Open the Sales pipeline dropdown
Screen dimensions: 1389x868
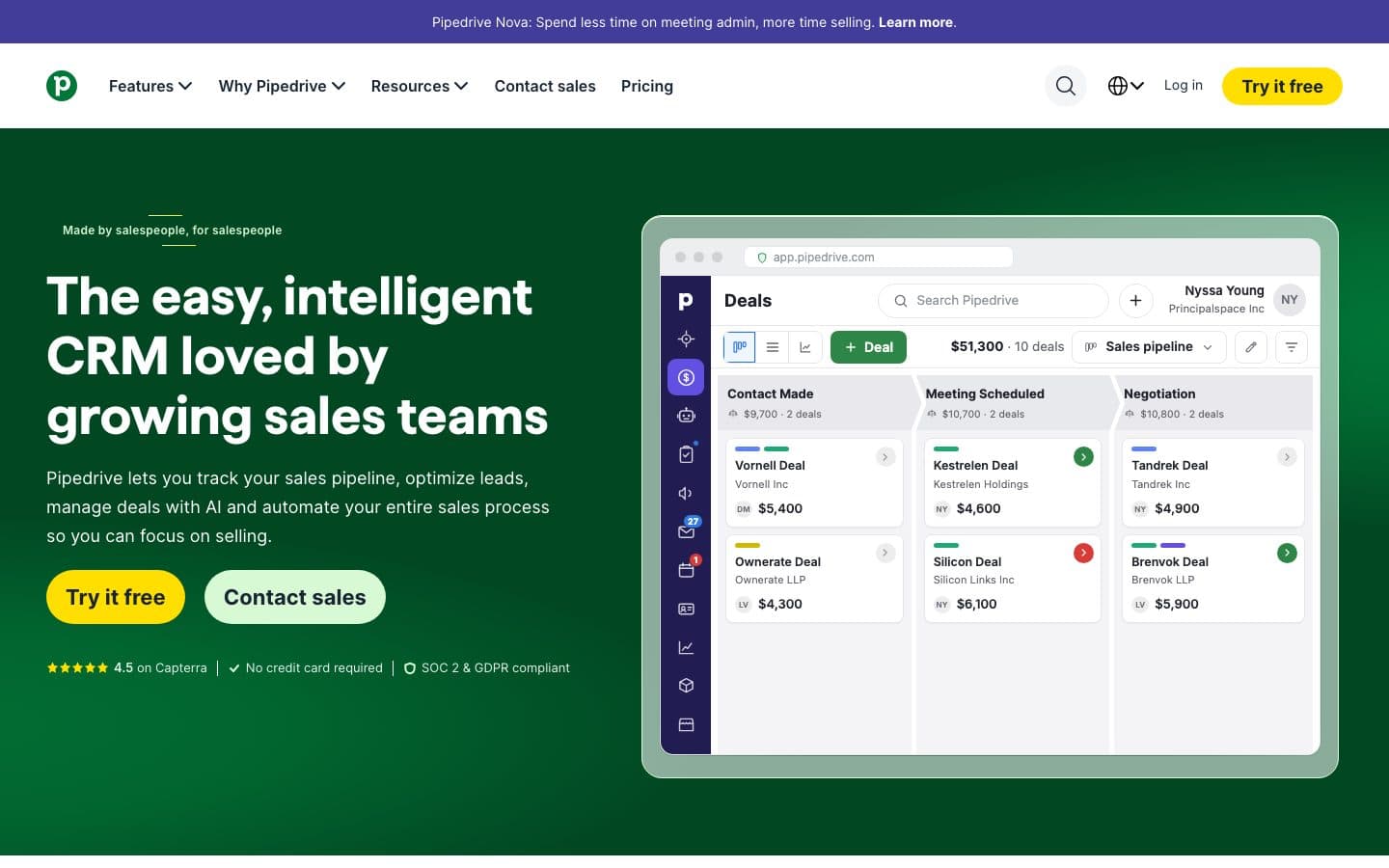(x=1149, y=347)
